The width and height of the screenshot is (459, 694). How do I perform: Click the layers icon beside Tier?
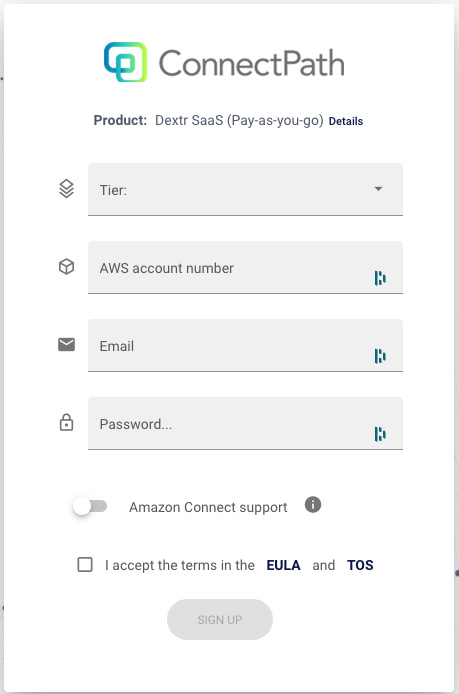point(66,189)
